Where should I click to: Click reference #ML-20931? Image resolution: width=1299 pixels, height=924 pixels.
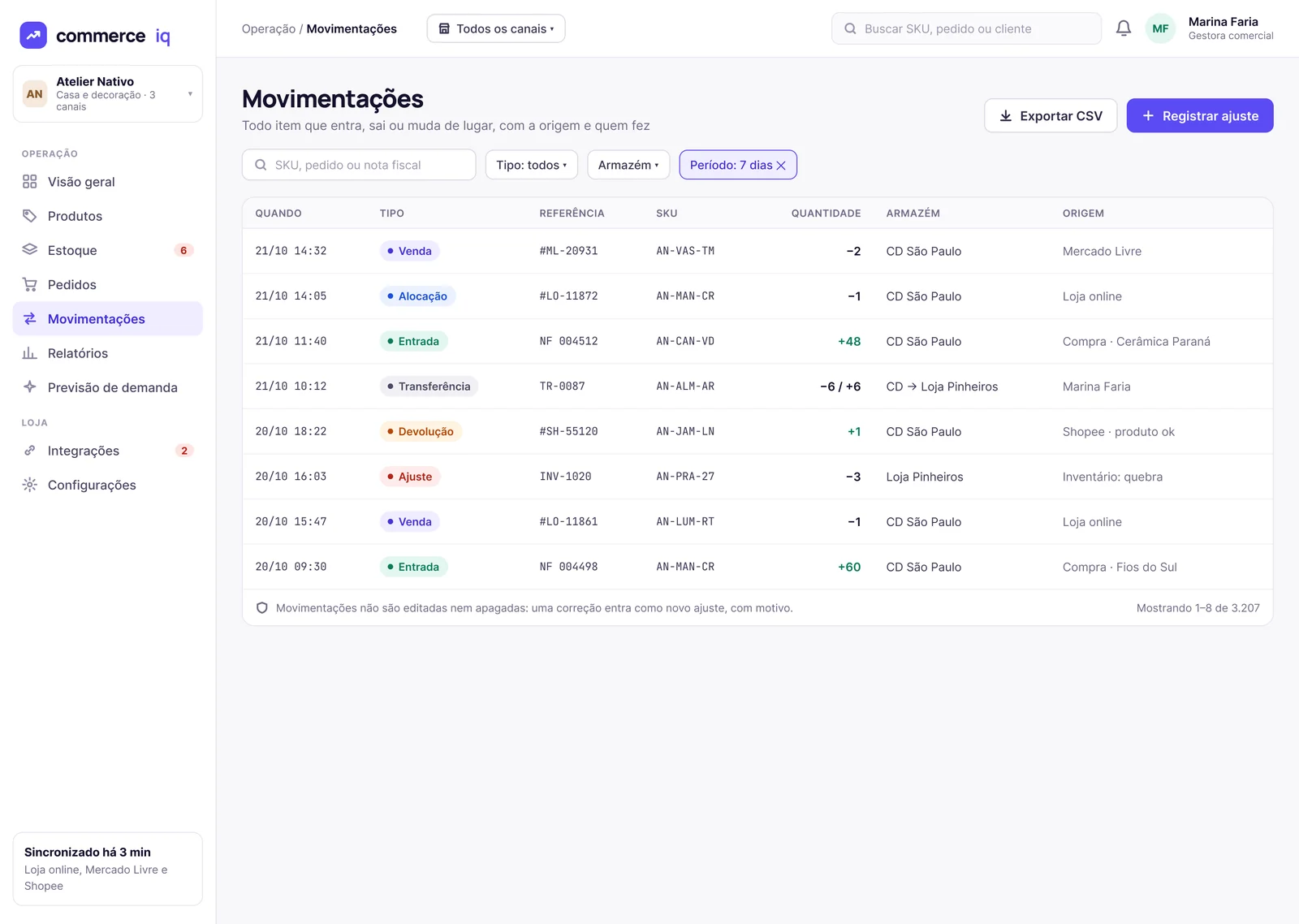pos(568,251)
